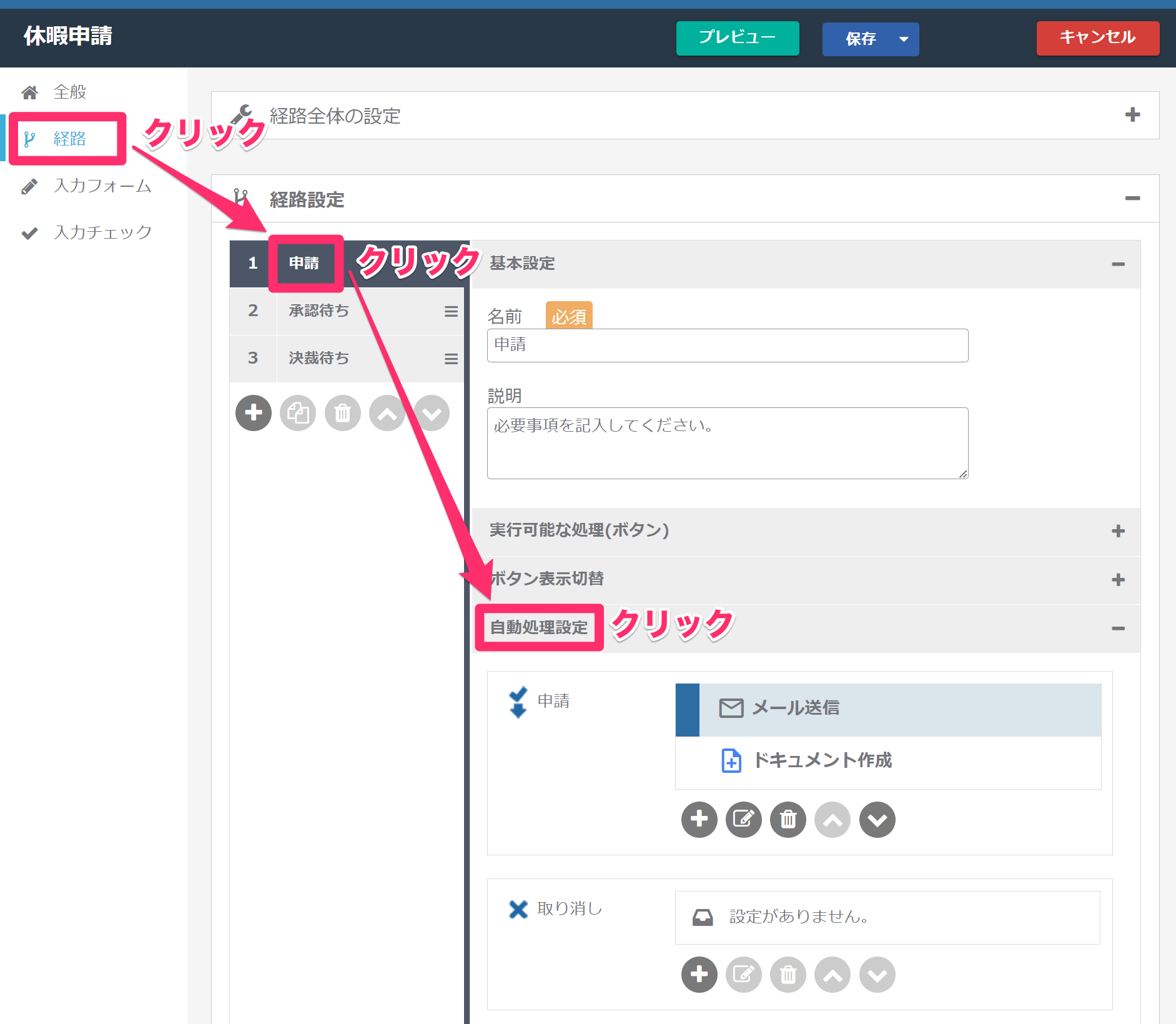Click the add route step plus icon
This screenshot has width=1176, height=1024.
pos(254,413)
